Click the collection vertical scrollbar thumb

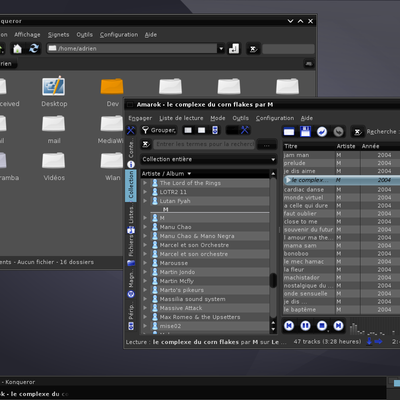[273, 280]
